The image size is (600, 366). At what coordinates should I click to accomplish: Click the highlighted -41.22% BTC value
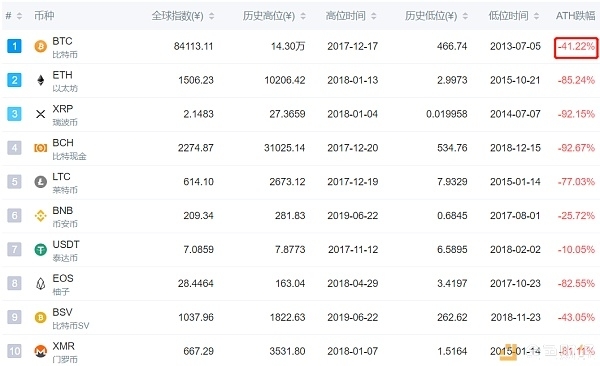576,47
